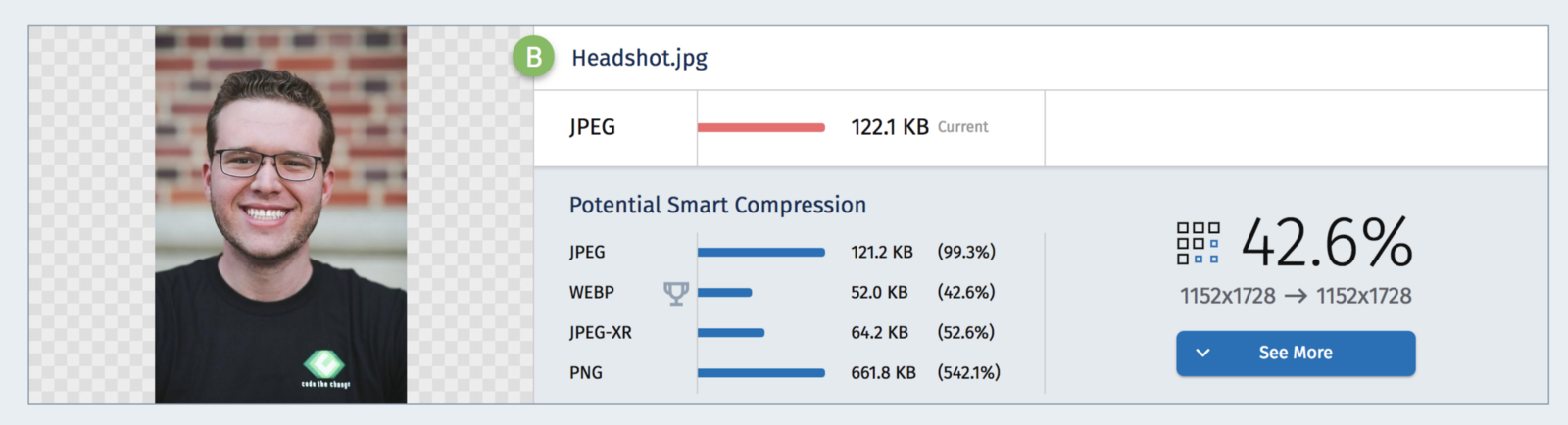Open the Headshot.jpg file name
The height and width of the screenshot is (425, 1568).
[639, 58]
